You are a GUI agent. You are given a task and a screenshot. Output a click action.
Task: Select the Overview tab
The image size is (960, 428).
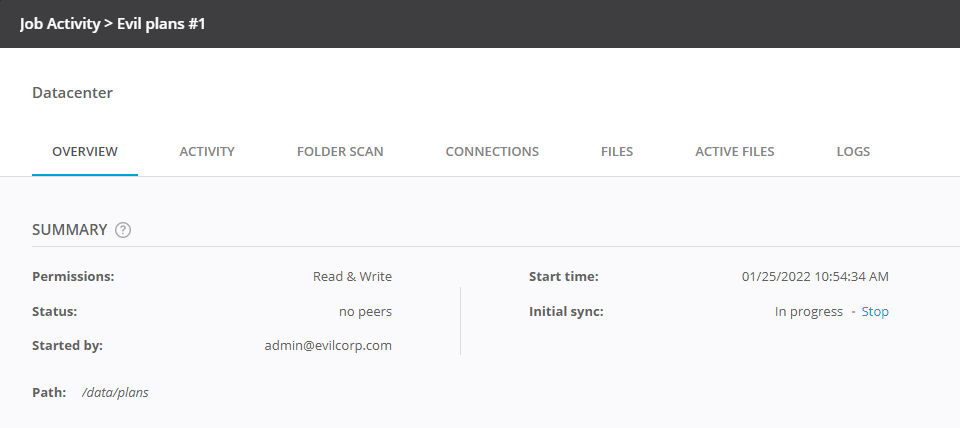[x=85, y=152]
